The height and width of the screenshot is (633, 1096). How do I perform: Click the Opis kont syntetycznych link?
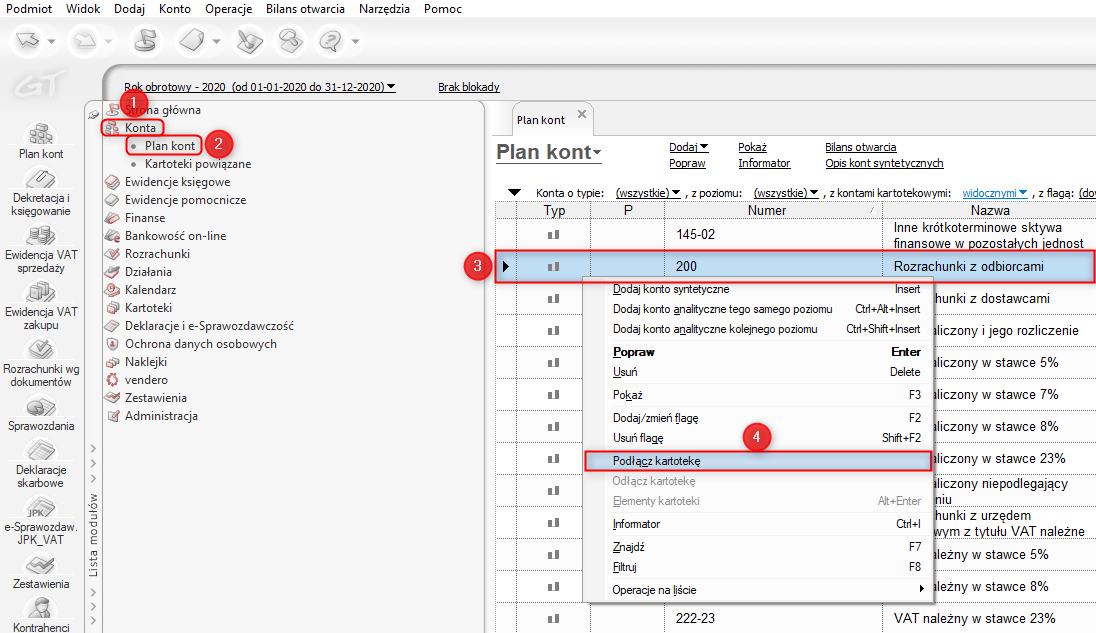coord(884,163)
